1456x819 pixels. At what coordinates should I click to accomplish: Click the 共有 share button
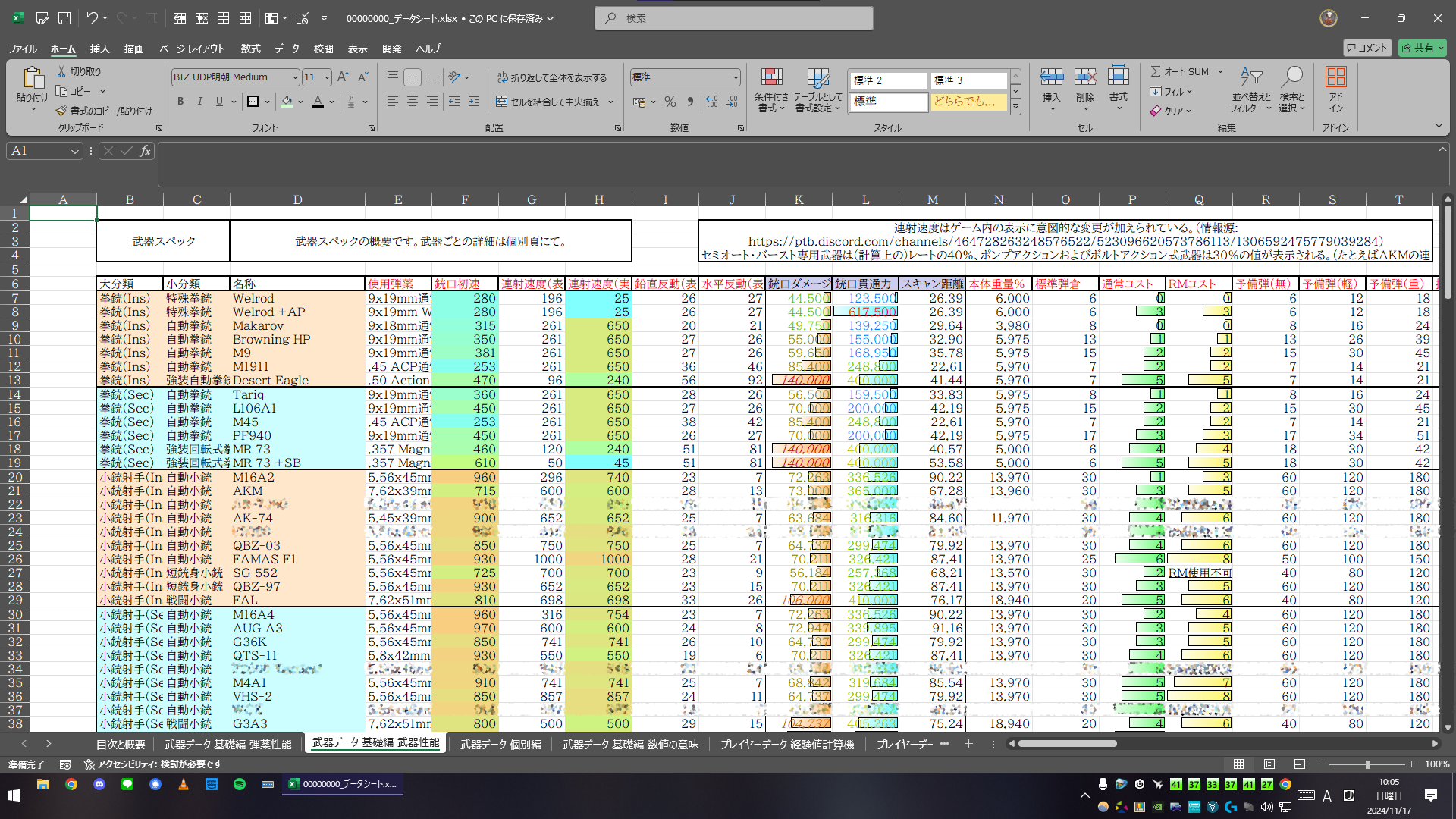coord(1422,48)
